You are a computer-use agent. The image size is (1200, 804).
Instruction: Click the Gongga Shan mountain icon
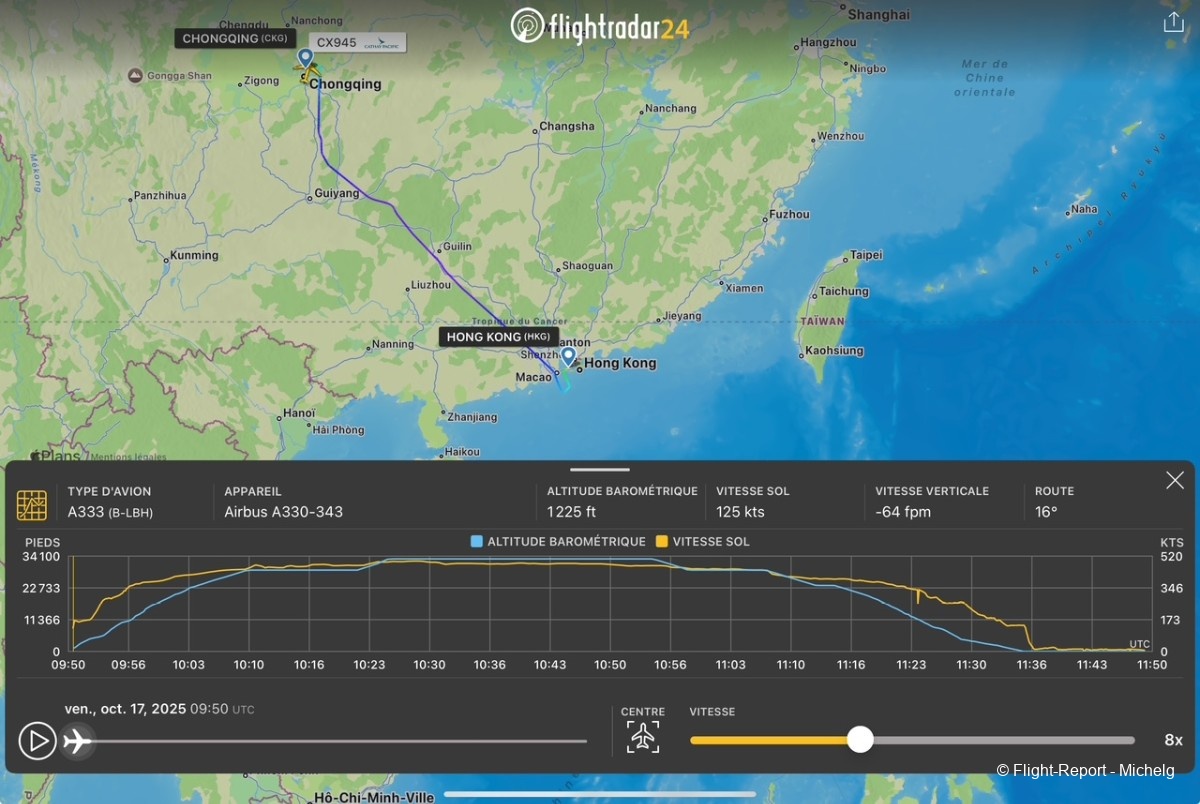pyautogui.click(x=135, y=76)
